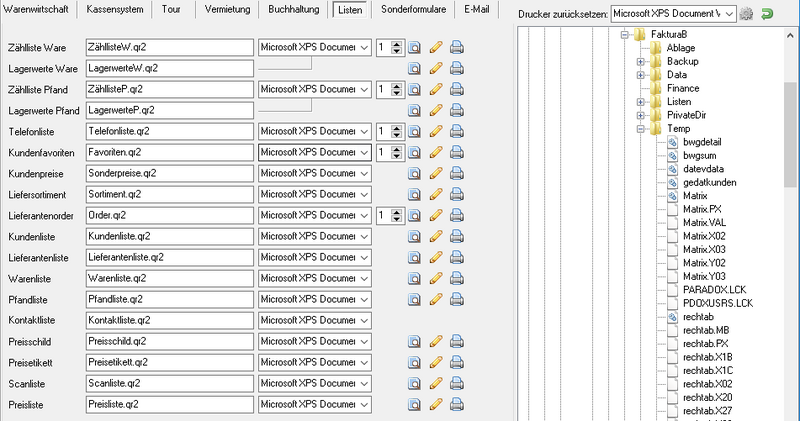Open preview for the Kundenpreise list
The image size is (800, 421).
415,173
